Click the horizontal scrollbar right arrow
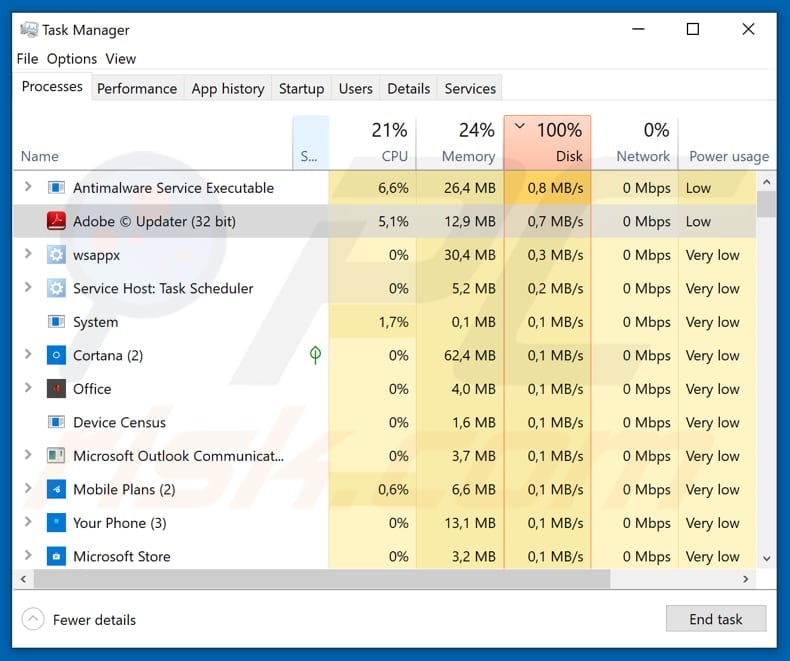Viewport: 790px width, 661px height. [746, 579]
